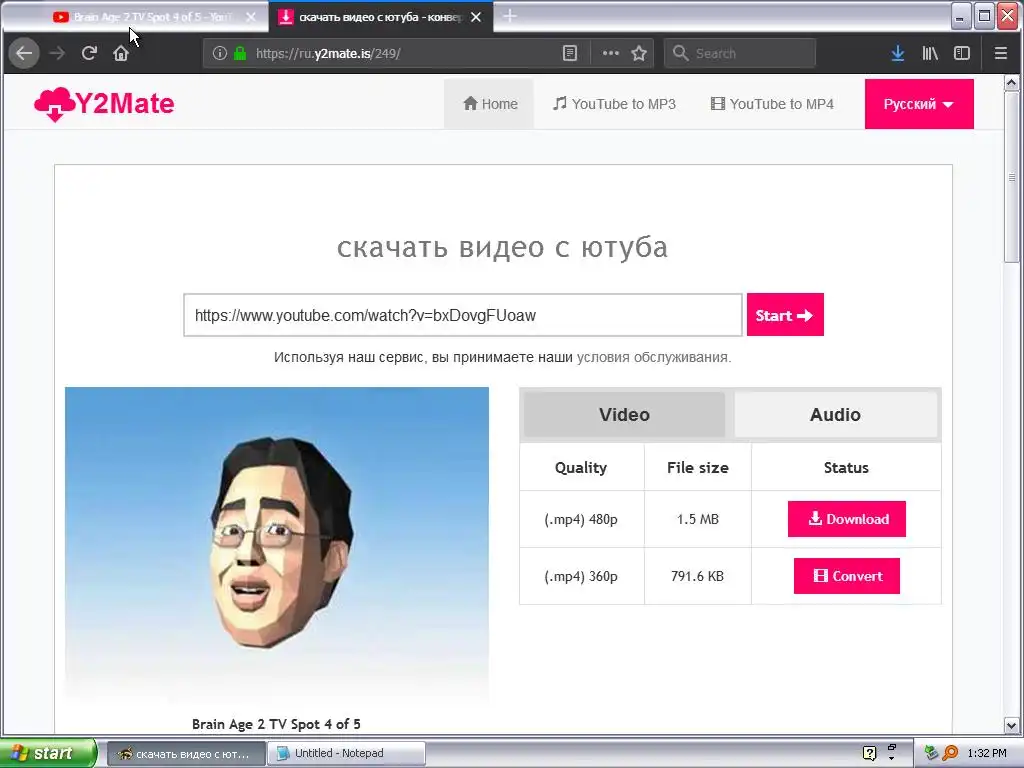Click the page scrollbar up arrow
Screen dimensions: 1024x768
pos(1012,83)
